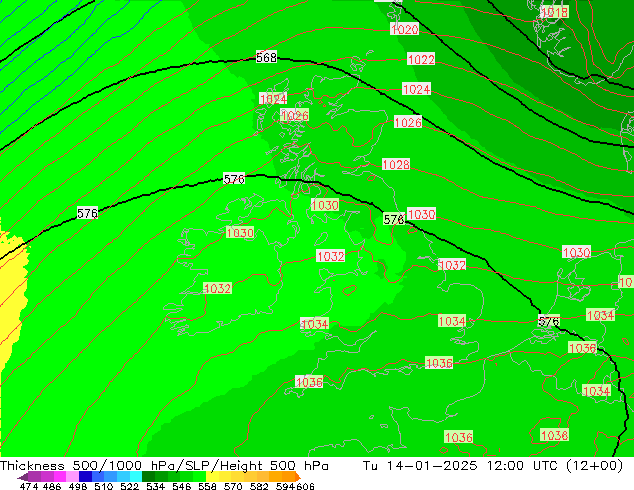634x490 pixels.
Task: Click the legend value 606
Action: point(304,486)
